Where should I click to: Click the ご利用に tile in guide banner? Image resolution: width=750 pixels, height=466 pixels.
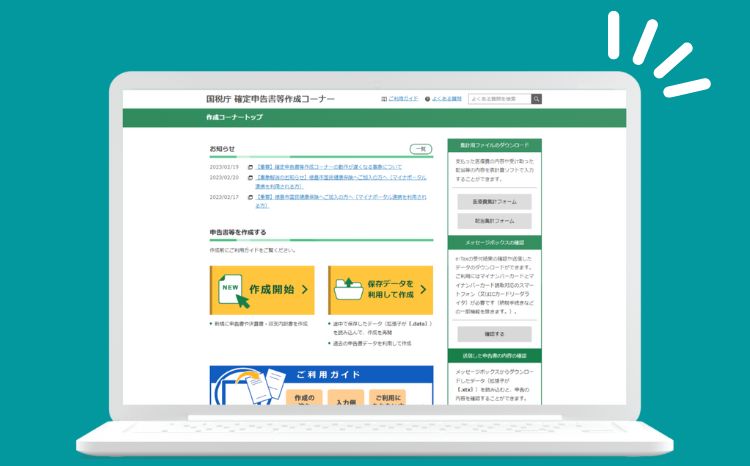tap(387, 398)
